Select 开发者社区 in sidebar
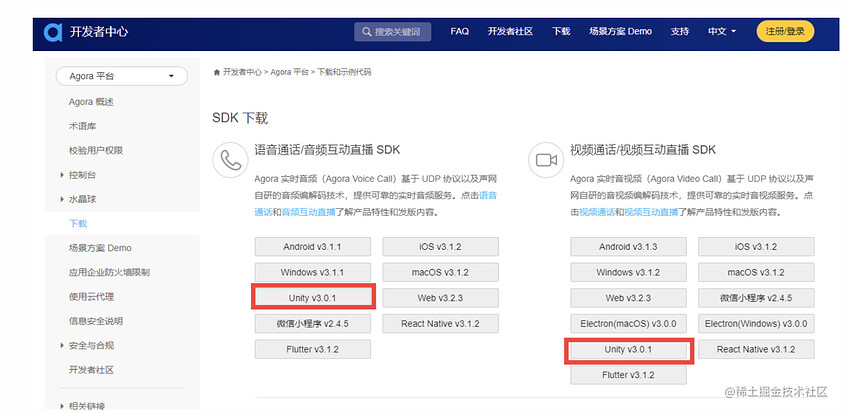This screenshot has height=413, width=850. pyautogui.click(x=91, y=370)
